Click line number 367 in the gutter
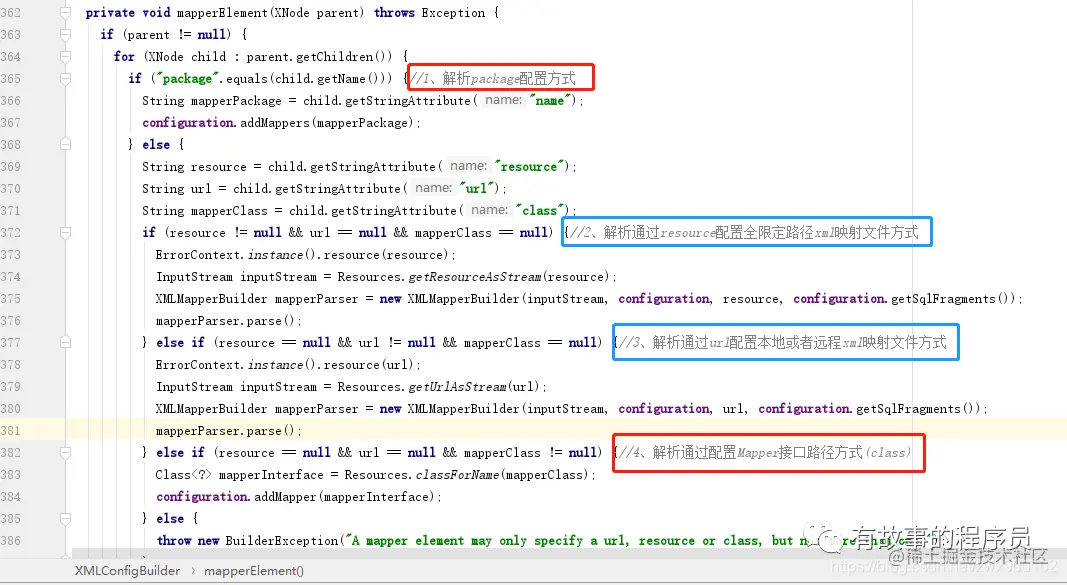Viewport: 1067px width, 585px height. 11,122
